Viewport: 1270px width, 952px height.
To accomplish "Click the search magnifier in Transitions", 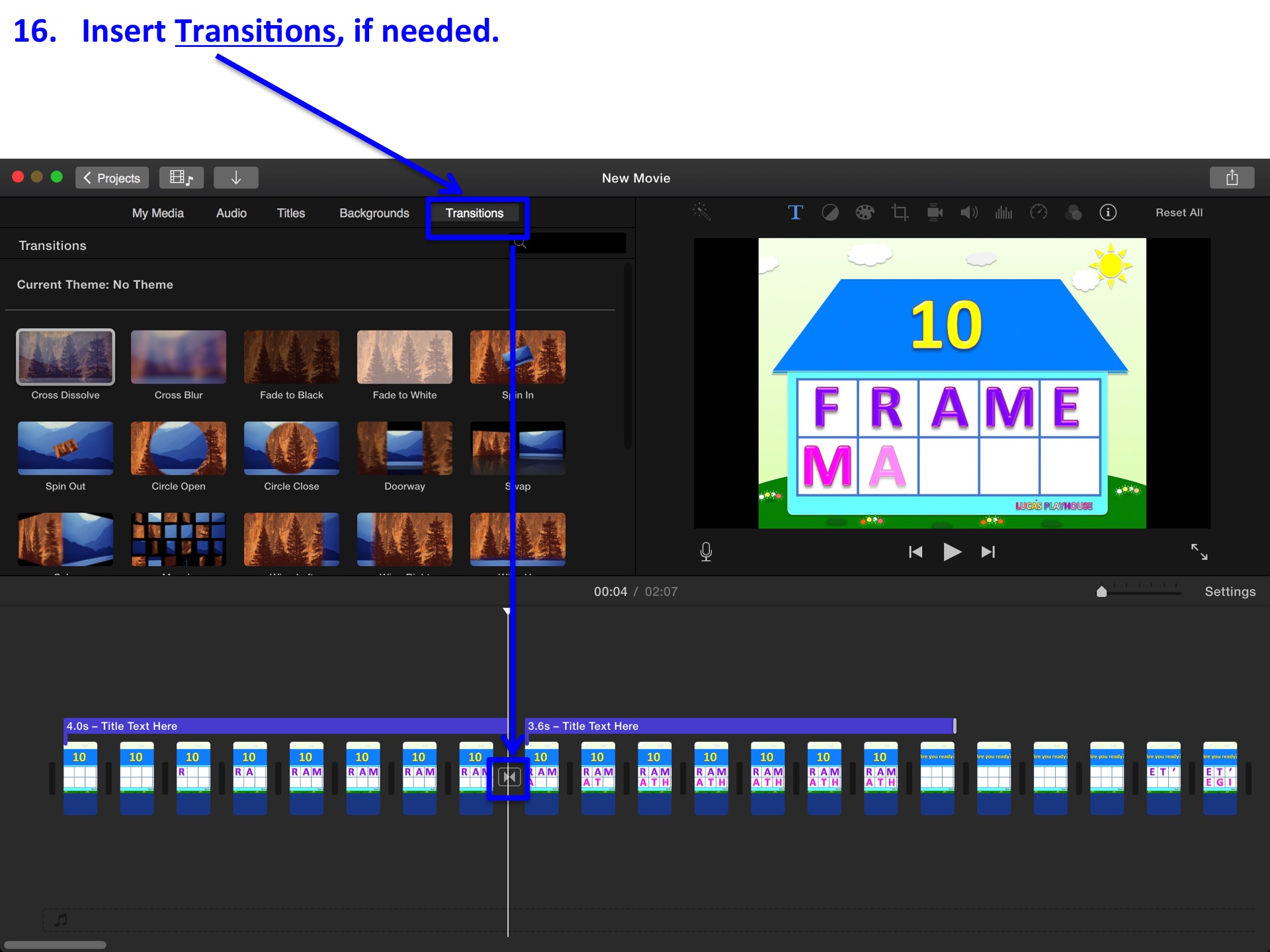I will pos(521,243).
